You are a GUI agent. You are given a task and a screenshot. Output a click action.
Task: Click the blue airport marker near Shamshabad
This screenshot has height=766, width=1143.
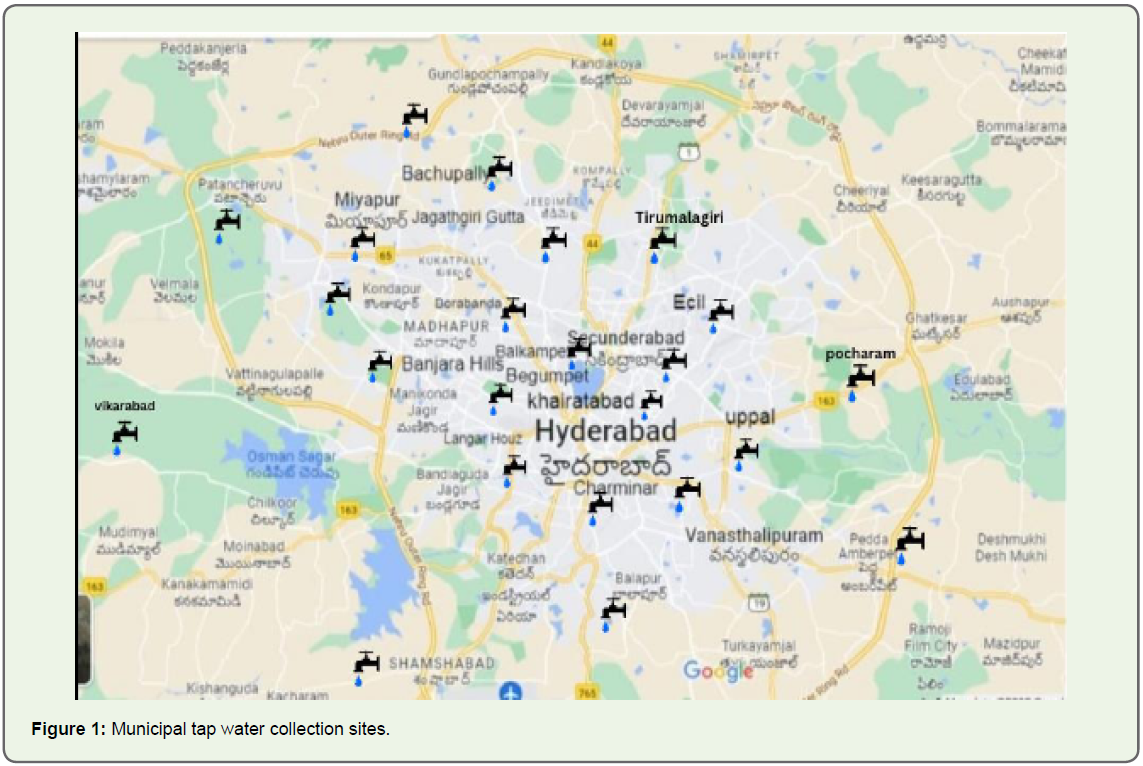510,692
